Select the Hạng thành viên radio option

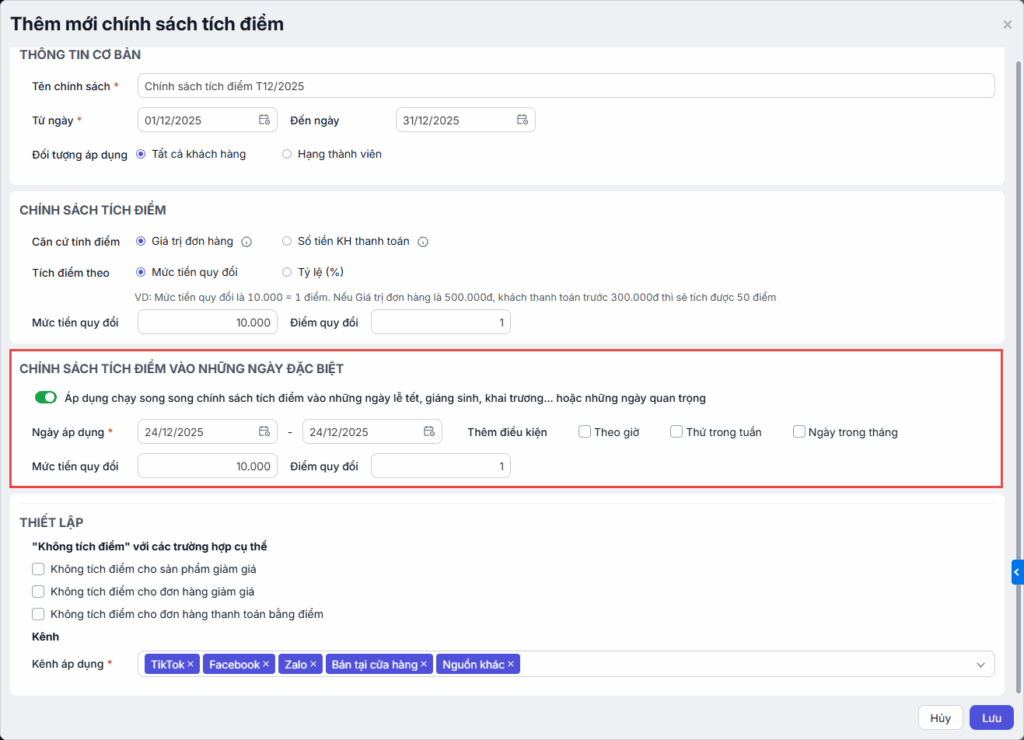tap(287, 154)
